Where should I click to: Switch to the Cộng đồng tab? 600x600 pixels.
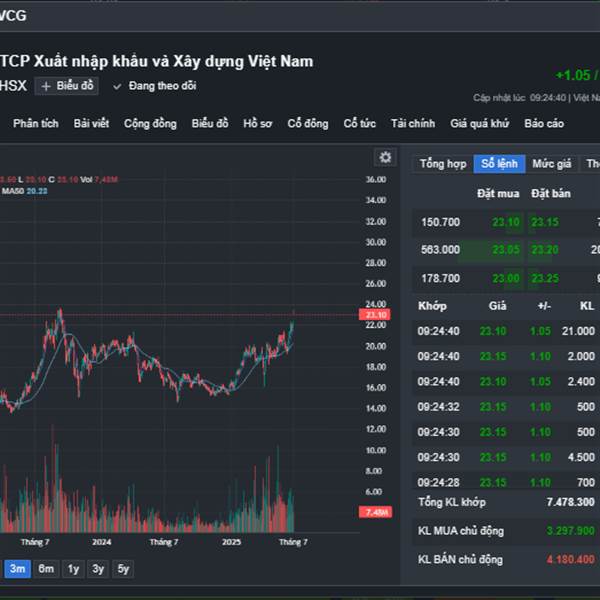point(150,124)
